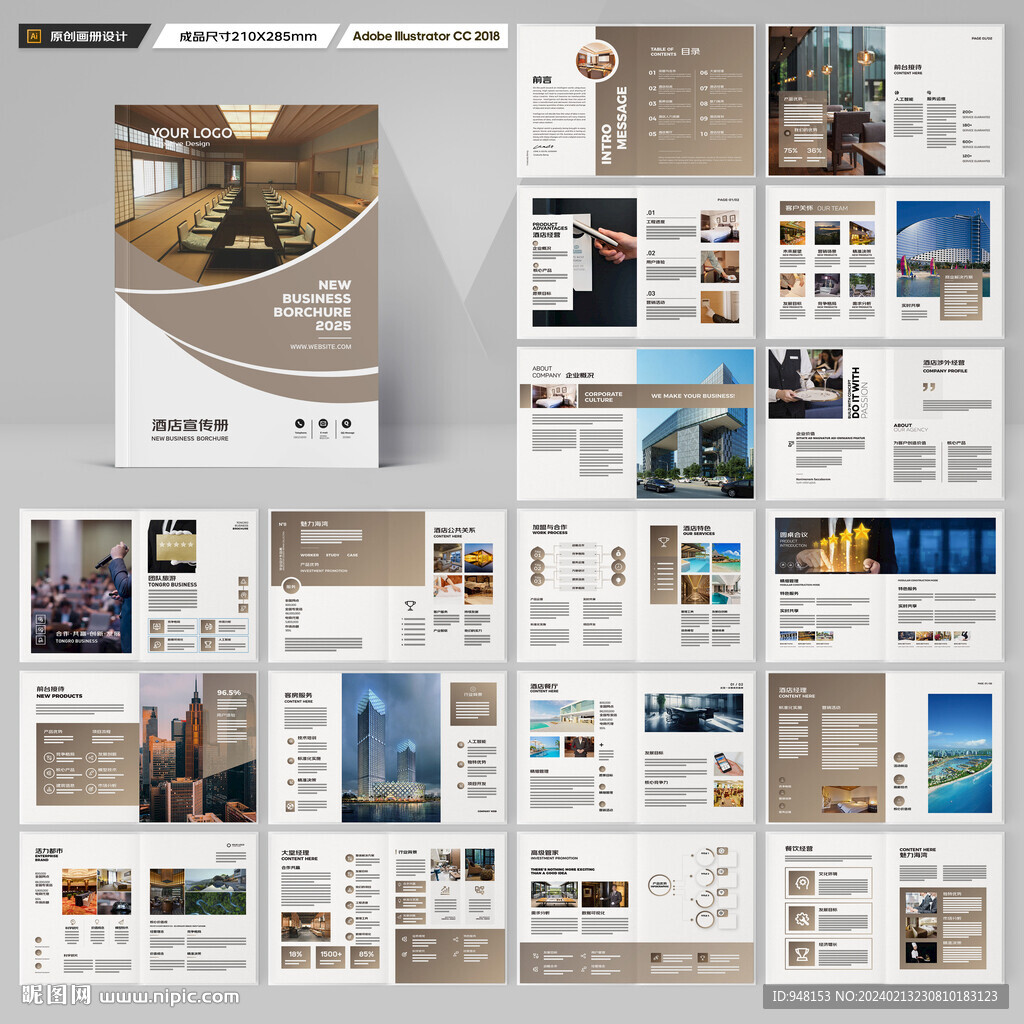This screenshot has height=1024, width=1024.
Task: Select the waiter holding cocktail glass photo
Action: tap(805, 383)
